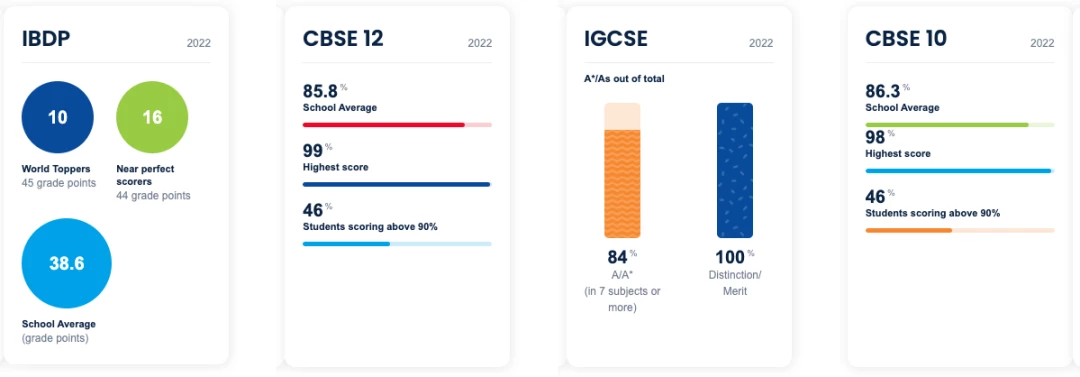Click the dark blue CBSE 12 Highest score bar

point(397,184)
